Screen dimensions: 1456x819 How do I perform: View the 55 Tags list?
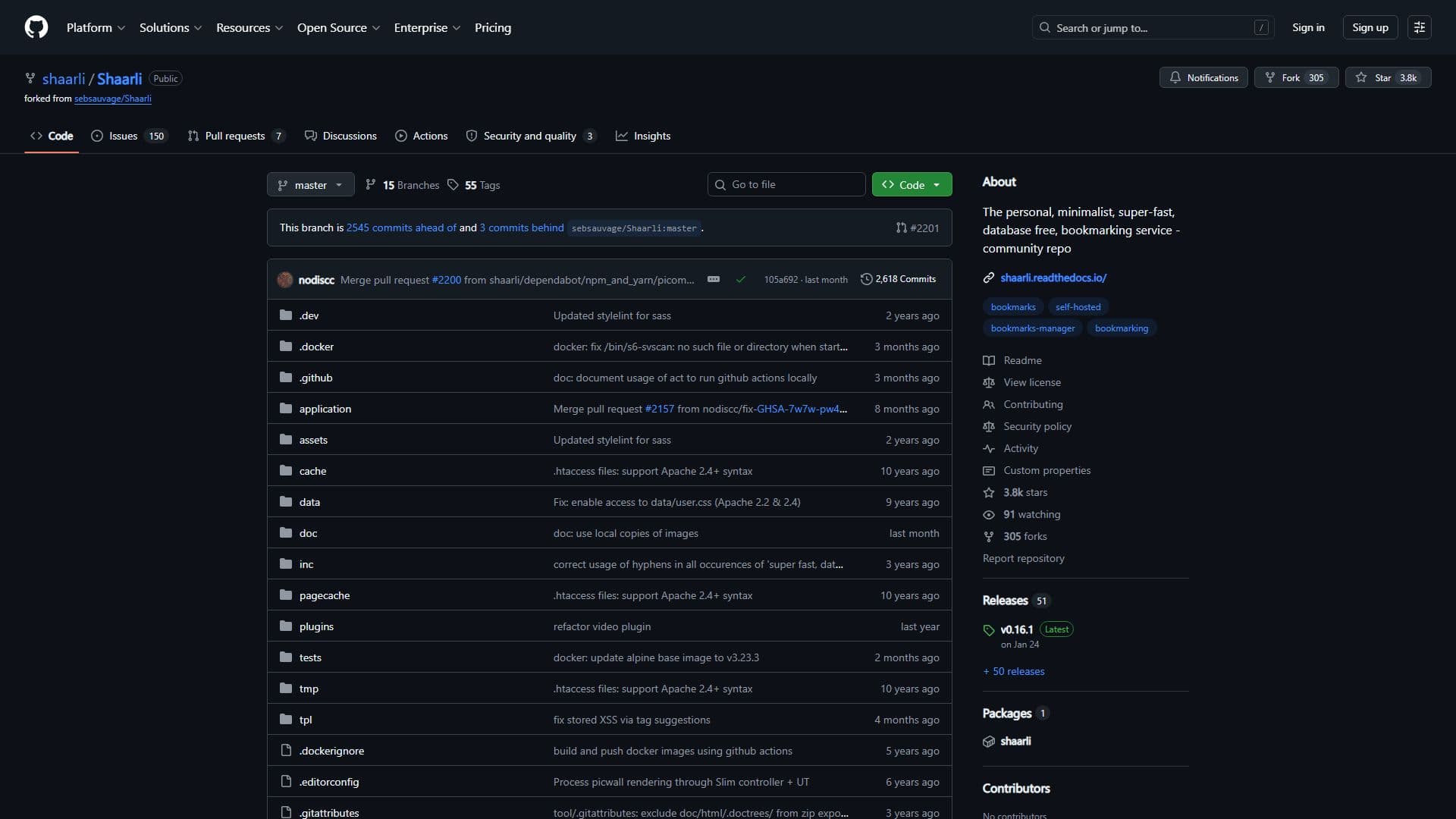pos(474,185)
